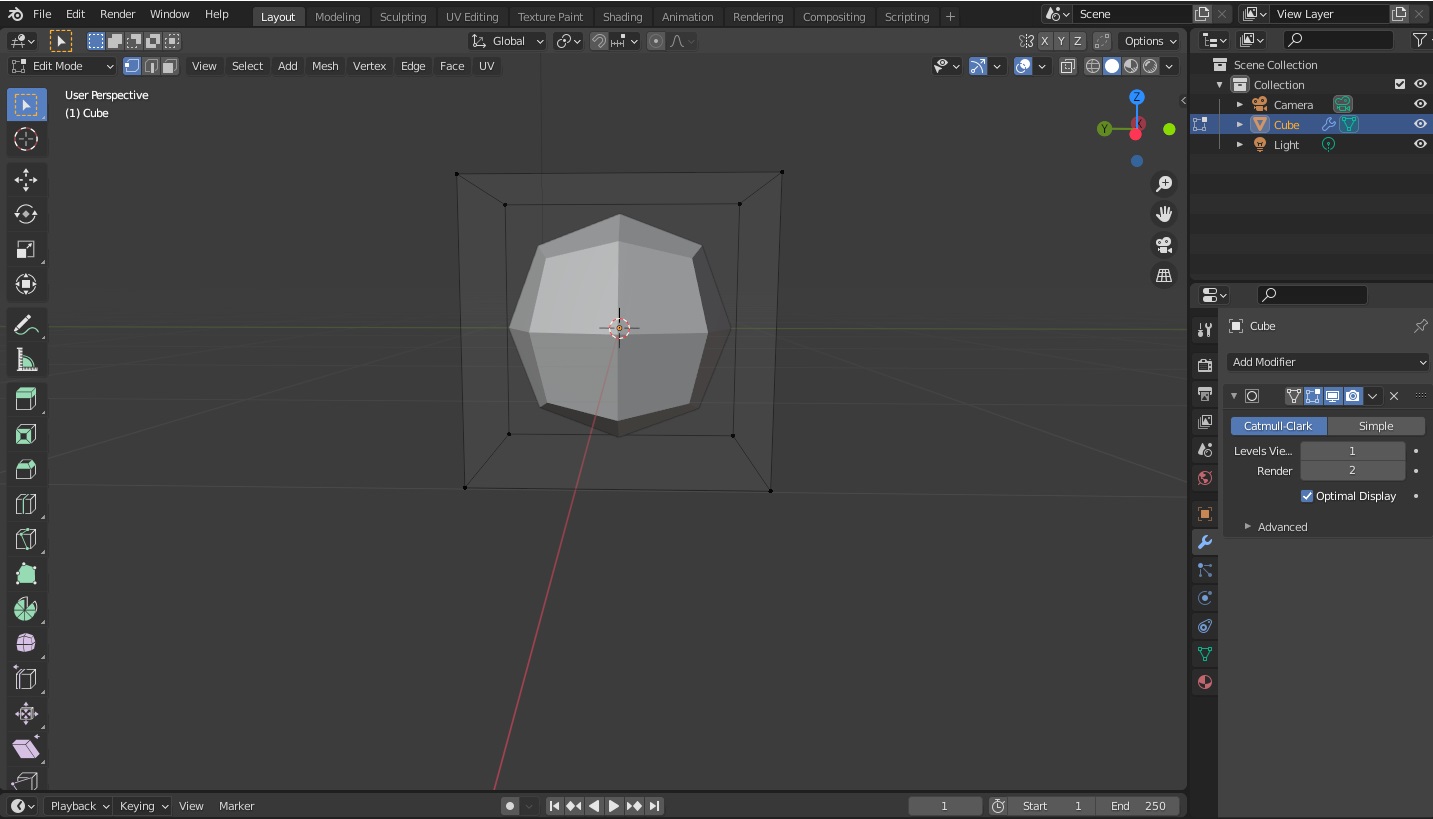Select the Shrink/Fatten tool
The image size is (1433, 819).
coord(26,714)
